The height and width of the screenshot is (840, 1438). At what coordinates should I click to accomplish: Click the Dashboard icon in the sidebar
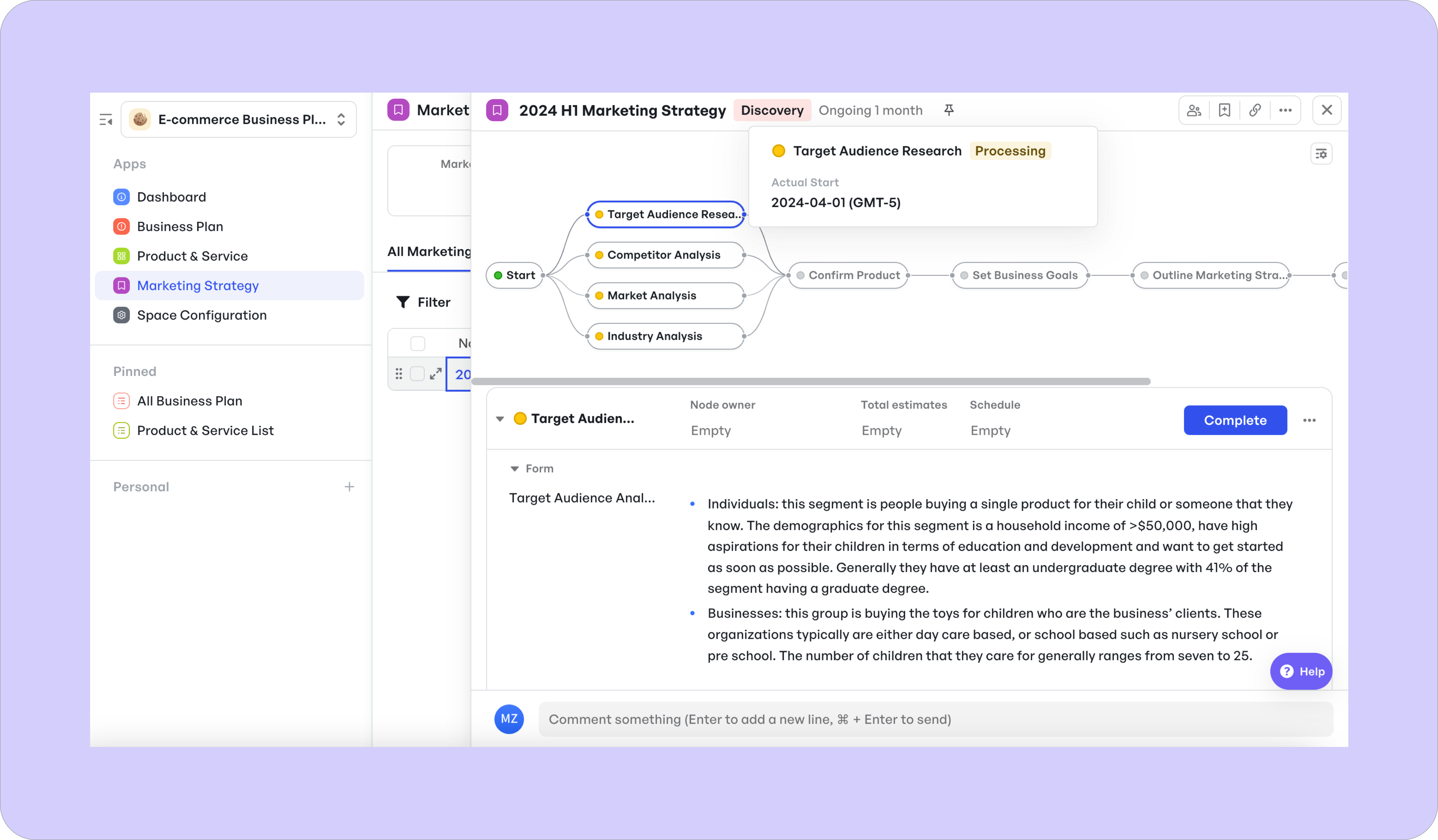coord(122,197)
